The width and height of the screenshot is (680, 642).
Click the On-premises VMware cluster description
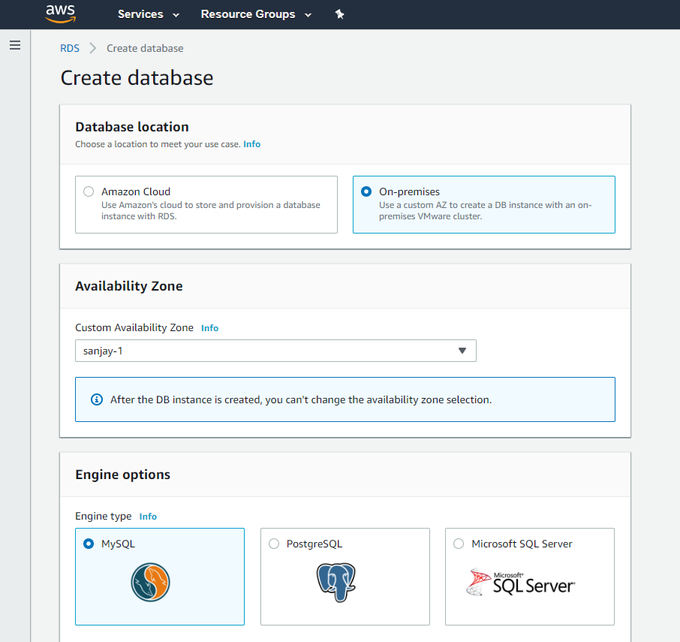click(485, 210)
